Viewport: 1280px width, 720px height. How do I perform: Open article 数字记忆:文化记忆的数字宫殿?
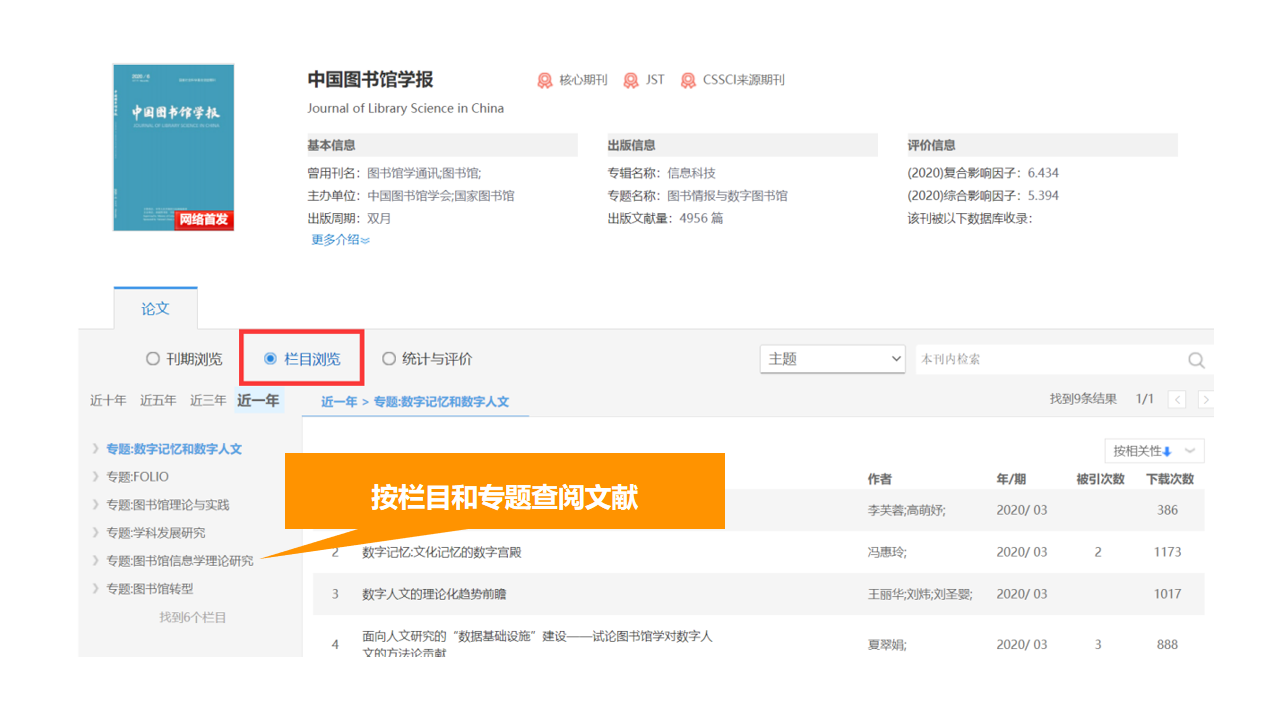tap(441, 552)
